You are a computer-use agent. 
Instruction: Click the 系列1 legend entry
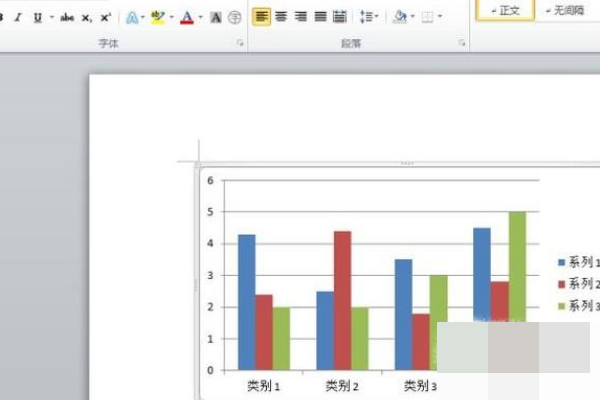point(579,262)
